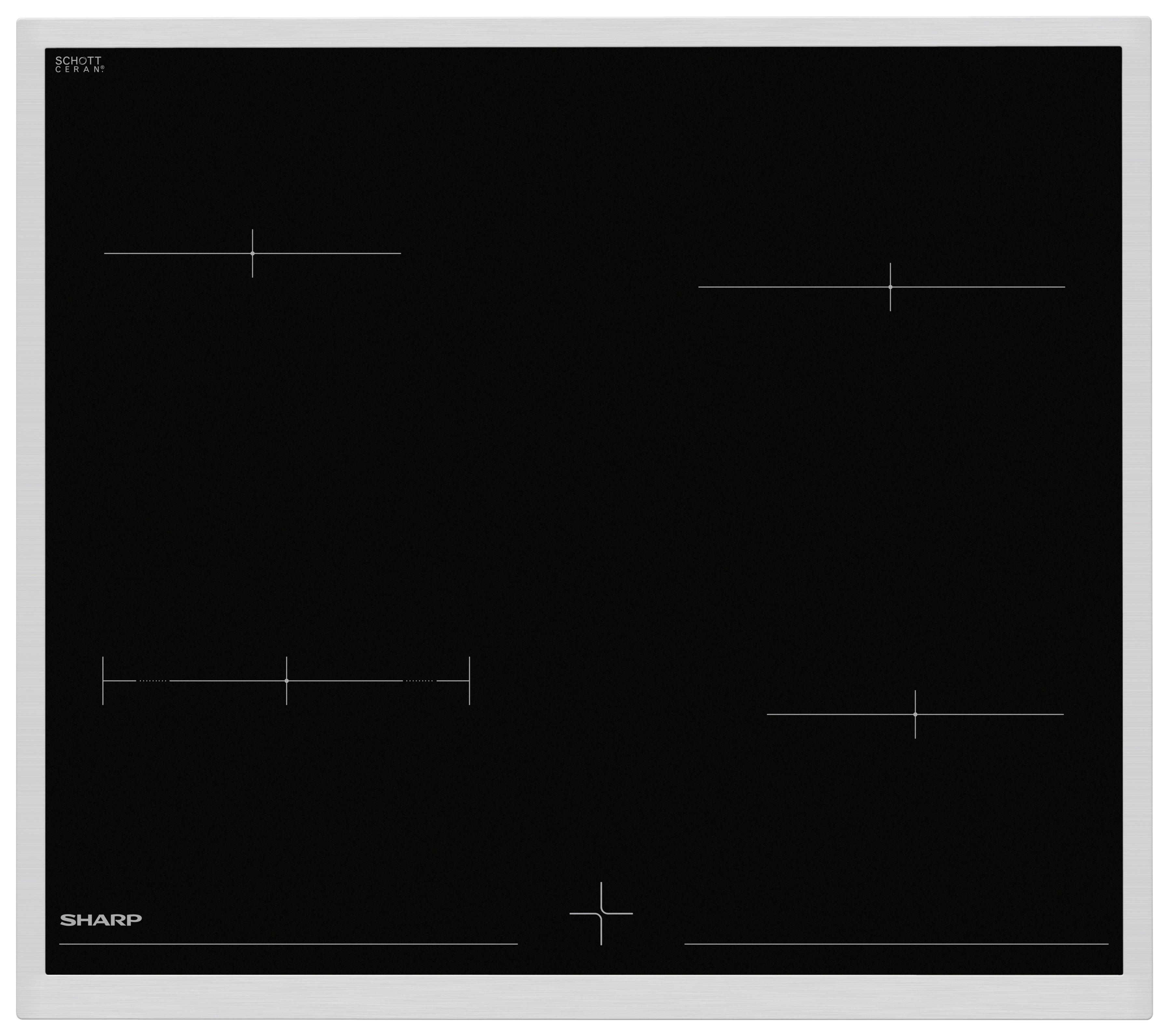Click the SHARP brand logo
This screenshot has height=1036, width=1169.
(x=101, y=920)
